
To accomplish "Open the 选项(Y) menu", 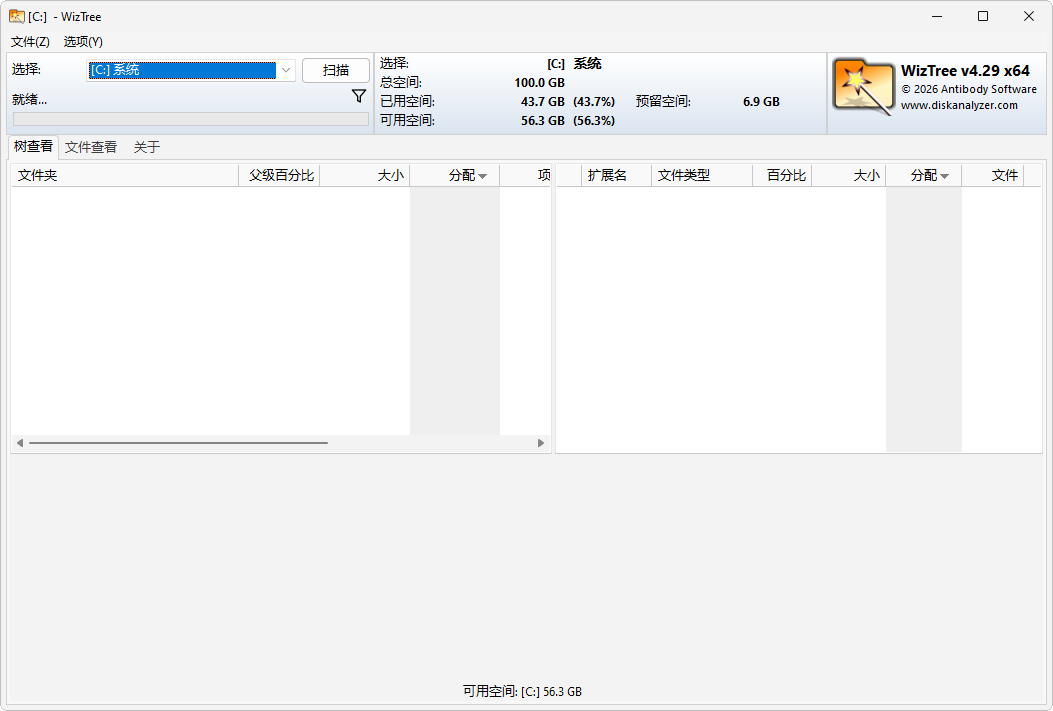I will tap(83, 42).
